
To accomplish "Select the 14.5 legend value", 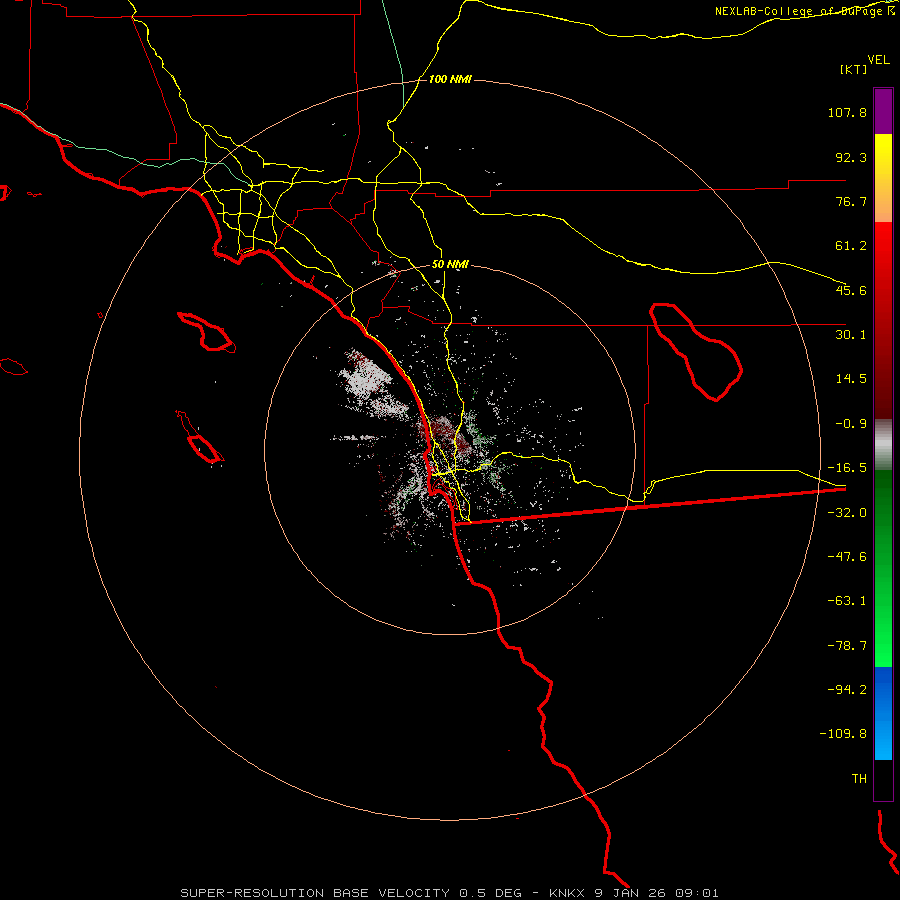I will click(x=851, y=379).
